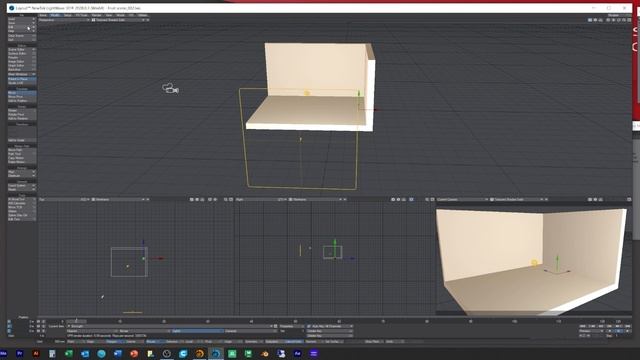
Task: Open Adobe Premiere Pro from the taskbar
Action: pos(20,353)
